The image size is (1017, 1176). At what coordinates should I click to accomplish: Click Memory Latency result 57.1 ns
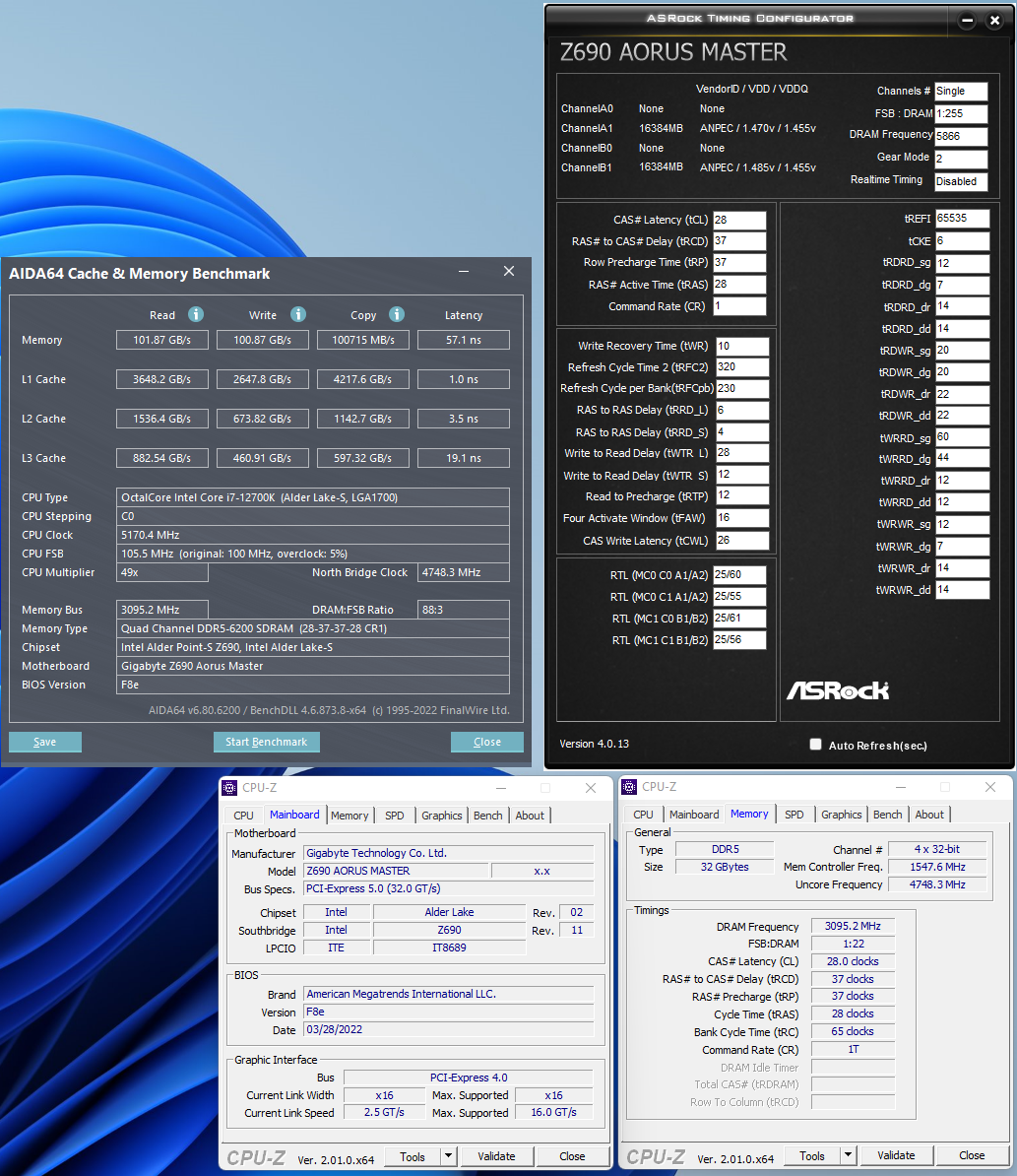coord(463,340)
